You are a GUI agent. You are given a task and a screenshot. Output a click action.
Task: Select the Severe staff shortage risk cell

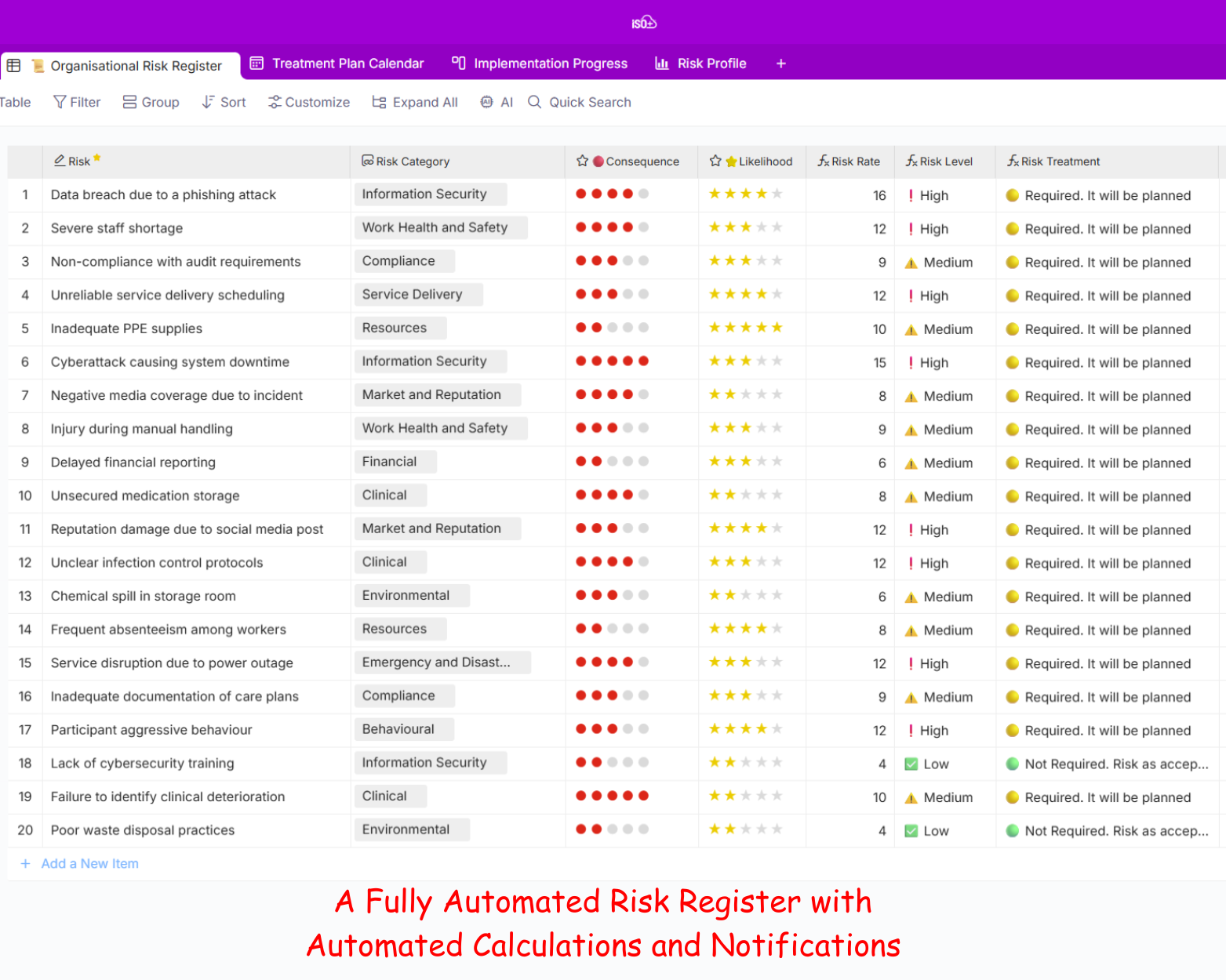[x=117, y=228]
